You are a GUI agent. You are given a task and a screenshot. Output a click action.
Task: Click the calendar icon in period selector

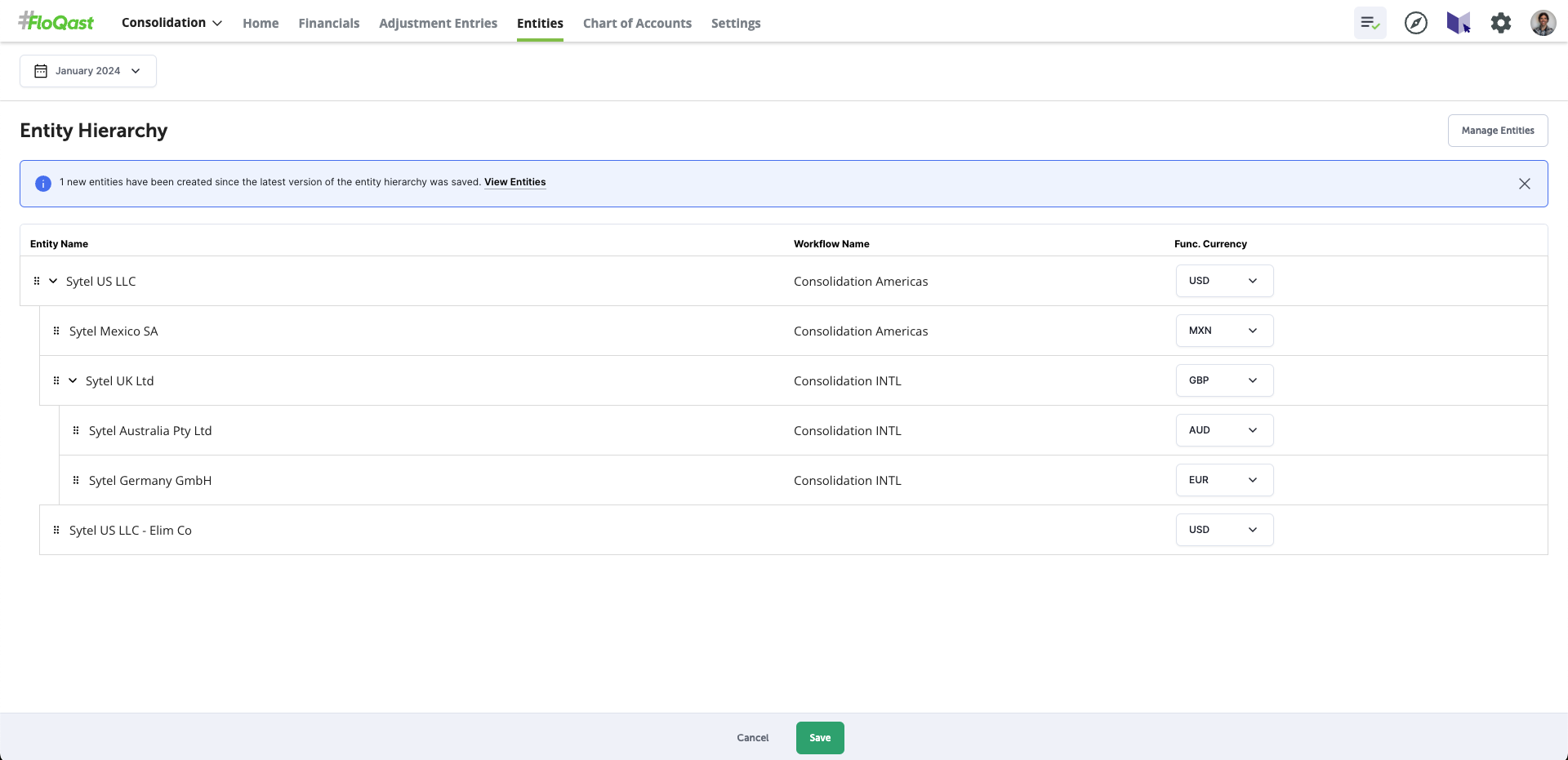(41, 71)
